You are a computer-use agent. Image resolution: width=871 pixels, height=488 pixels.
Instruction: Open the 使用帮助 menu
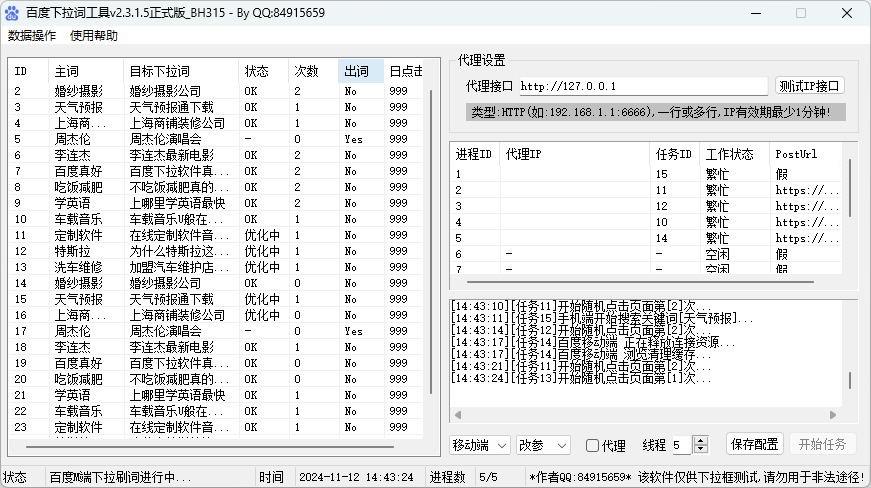point(94,36)
